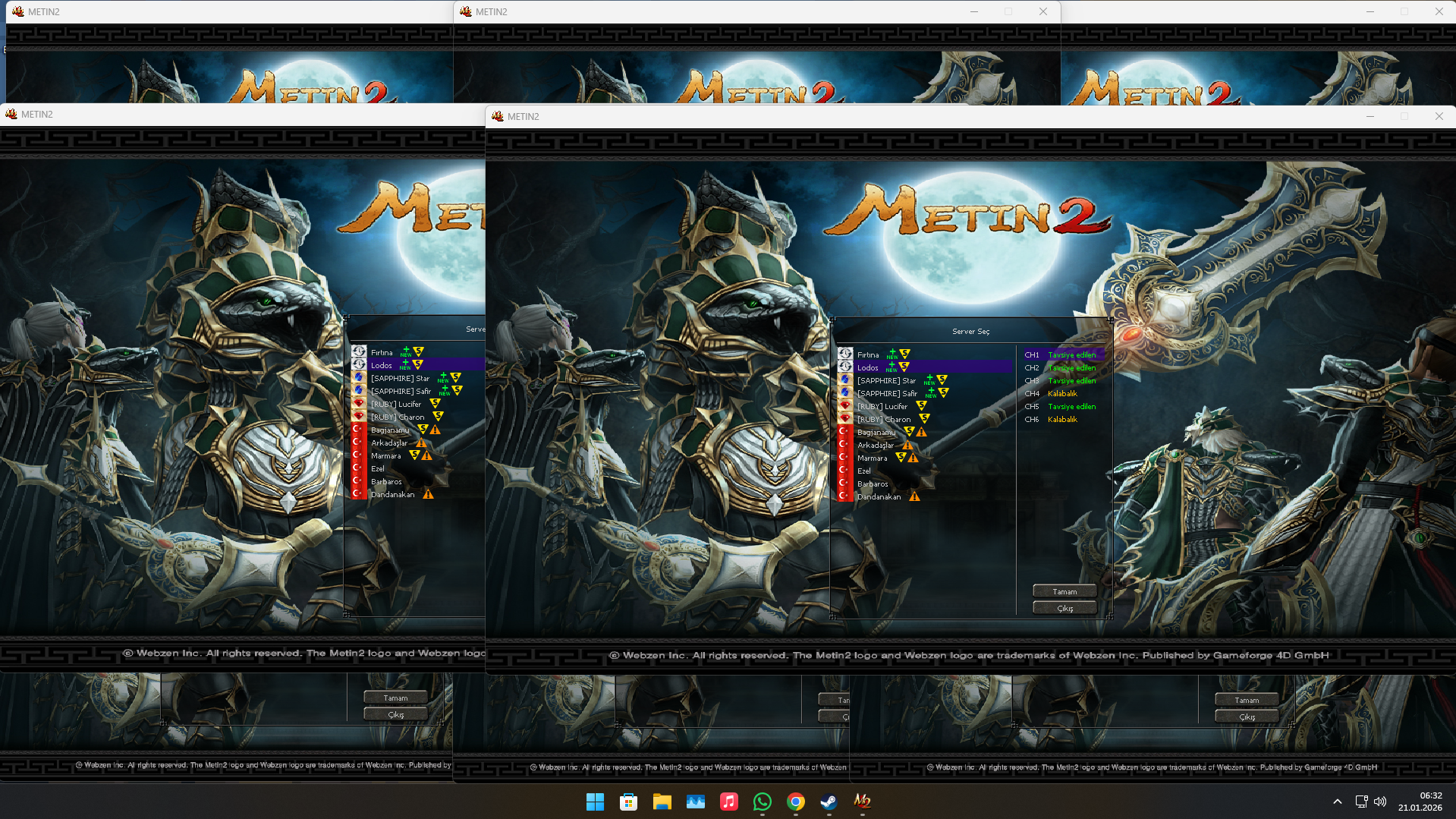Click the ruby gem icon beside [RUBY] Charon, front window
The width and height of the screenshot is (1456, 819).
pyautogui.click(x=845, y=419)
